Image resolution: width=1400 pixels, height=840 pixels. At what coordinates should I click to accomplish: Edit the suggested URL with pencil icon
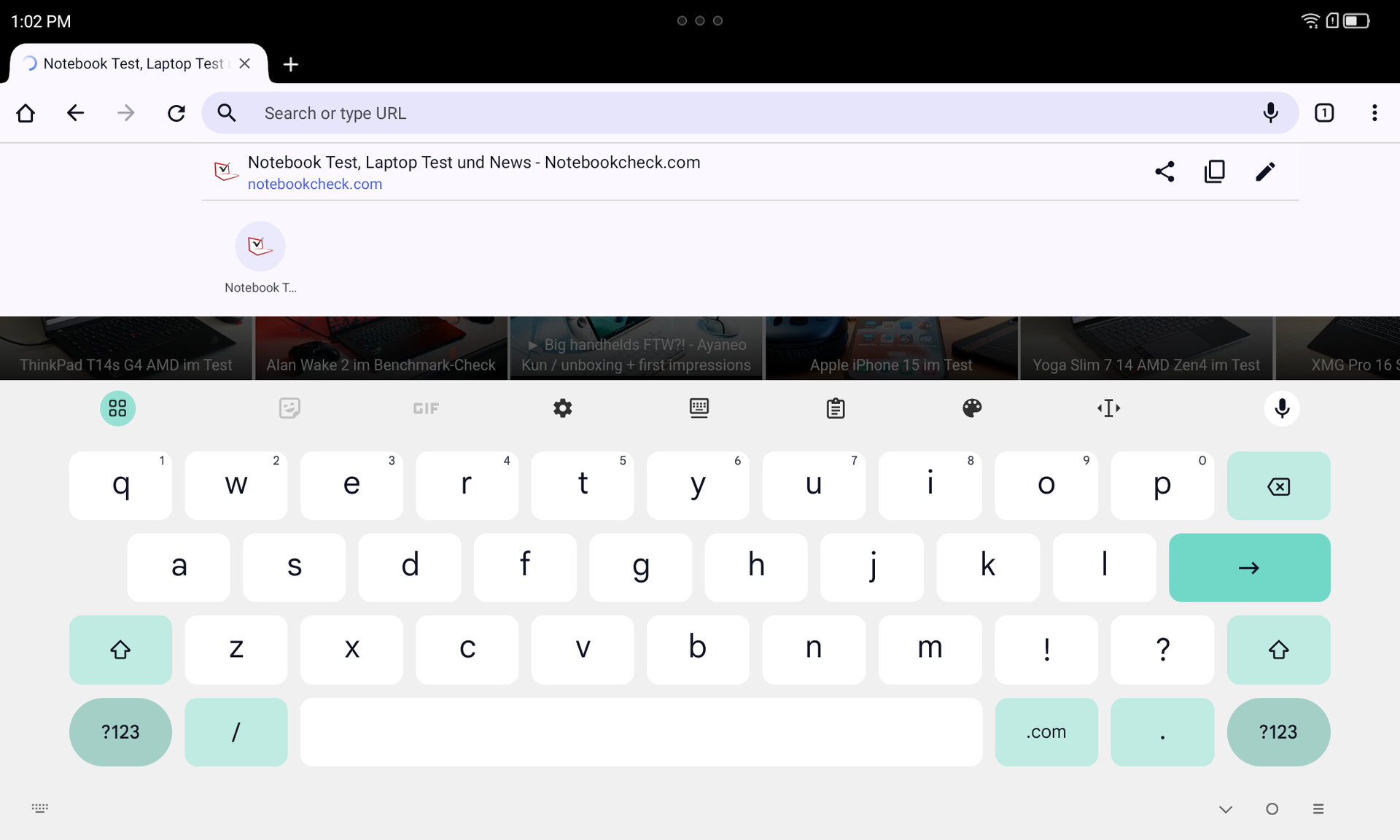pos(1265,171)
